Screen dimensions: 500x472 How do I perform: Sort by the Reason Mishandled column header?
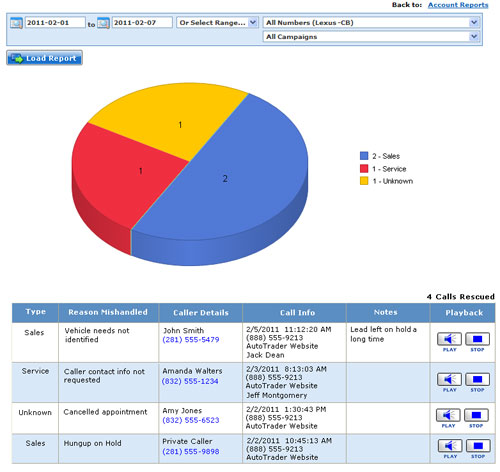(108, 313)
